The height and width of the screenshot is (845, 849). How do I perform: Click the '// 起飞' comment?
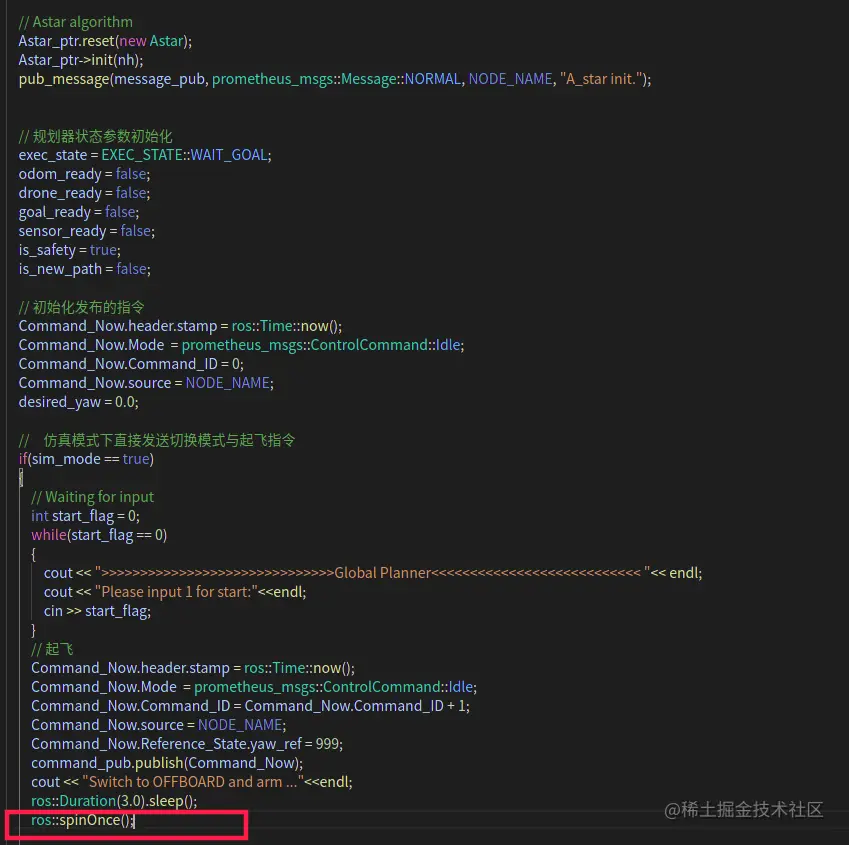tap(52, 649)
